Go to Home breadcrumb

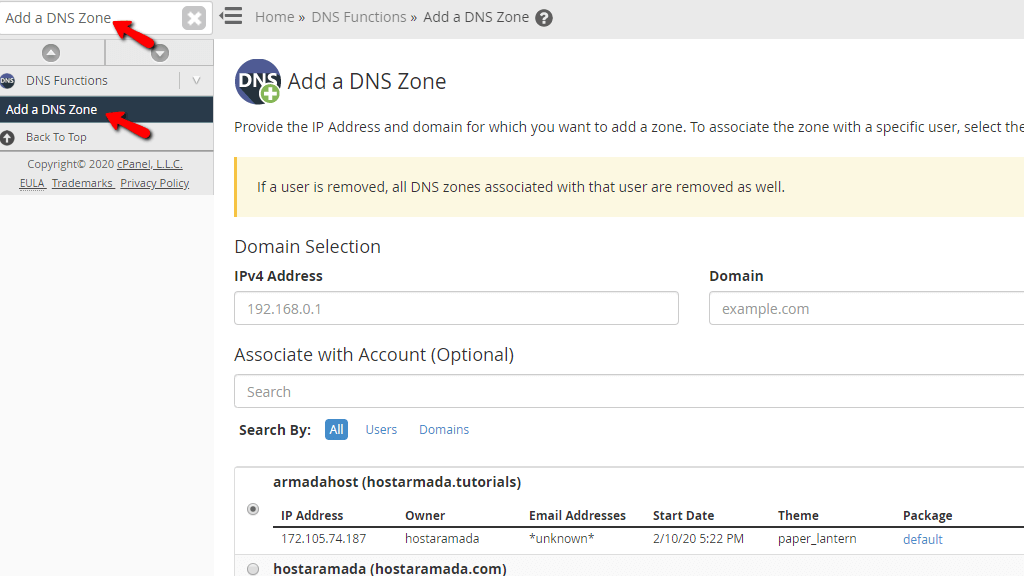click(x=274, y=18)
